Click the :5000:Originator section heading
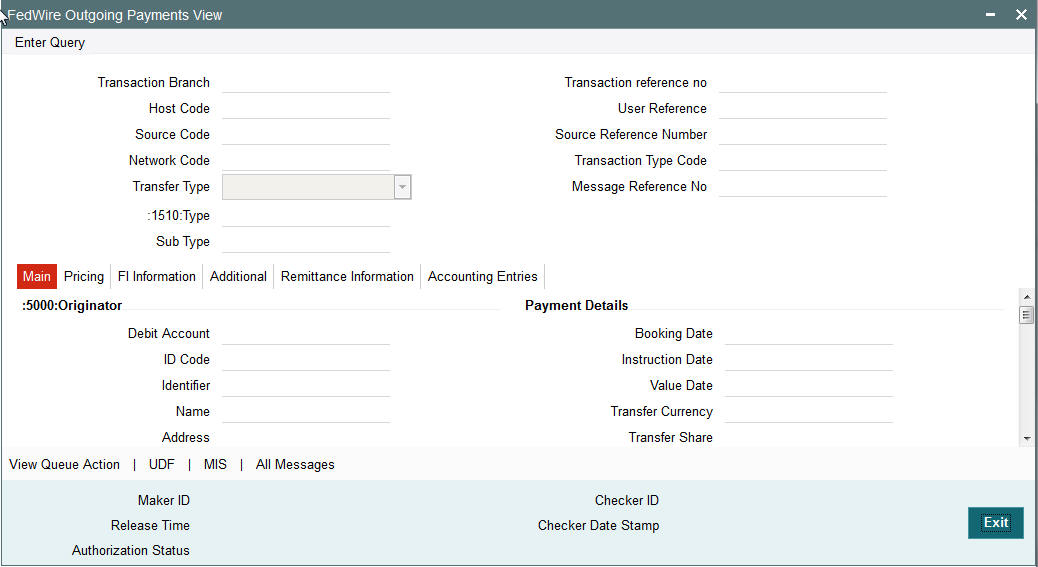Image resolution: width=1038 pixels, height=567 pixels. 72,306
